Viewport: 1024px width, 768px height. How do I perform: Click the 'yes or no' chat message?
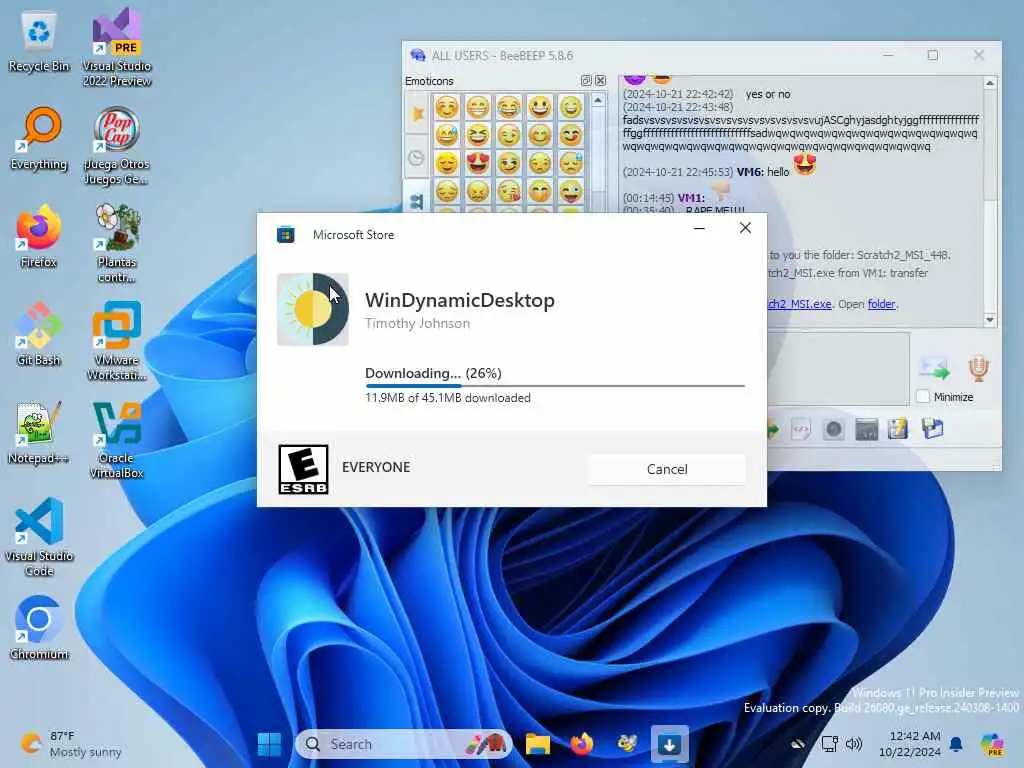pyautogui.click(x=768, y=94)
